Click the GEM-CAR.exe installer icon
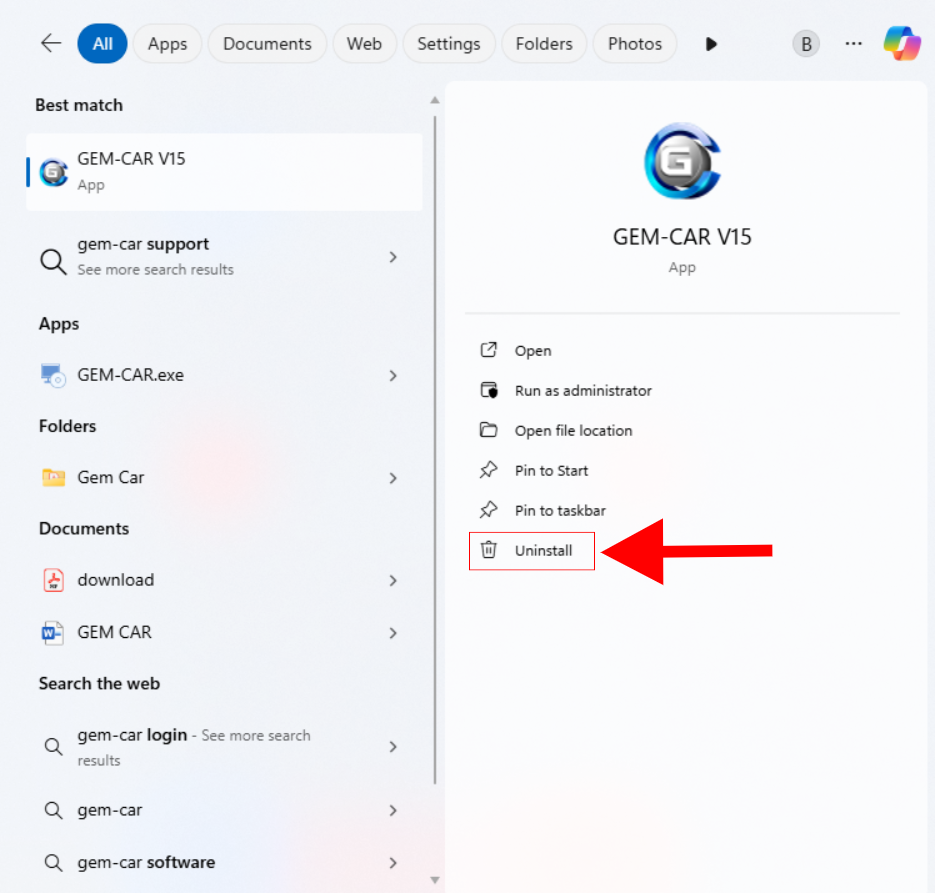Viewport: 935px width, 893px height. pyautogui.click(x=53, y=375)
